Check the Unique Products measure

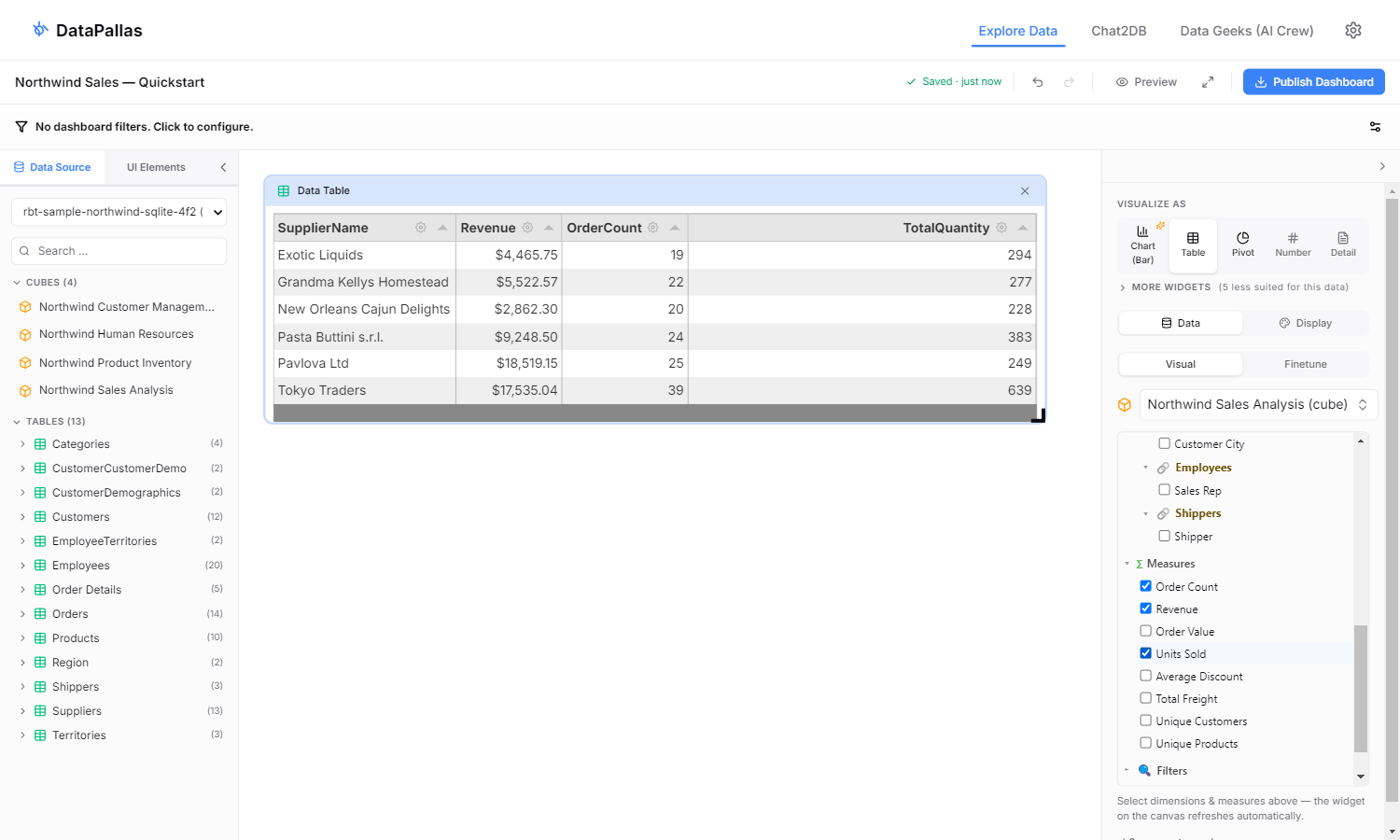point(1145,743)
